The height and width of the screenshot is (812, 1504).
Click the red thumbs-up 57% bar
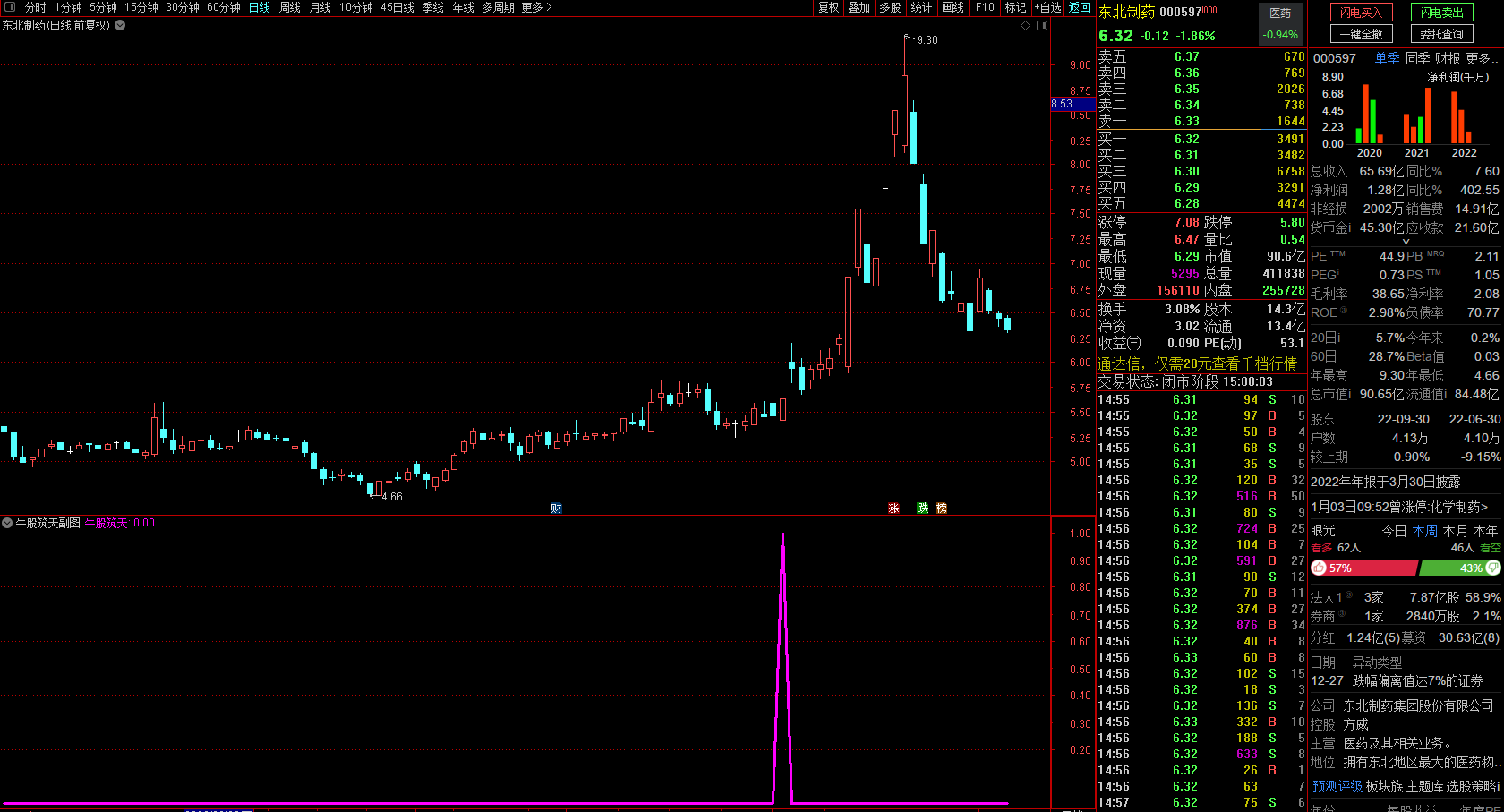coord(1364,568)
